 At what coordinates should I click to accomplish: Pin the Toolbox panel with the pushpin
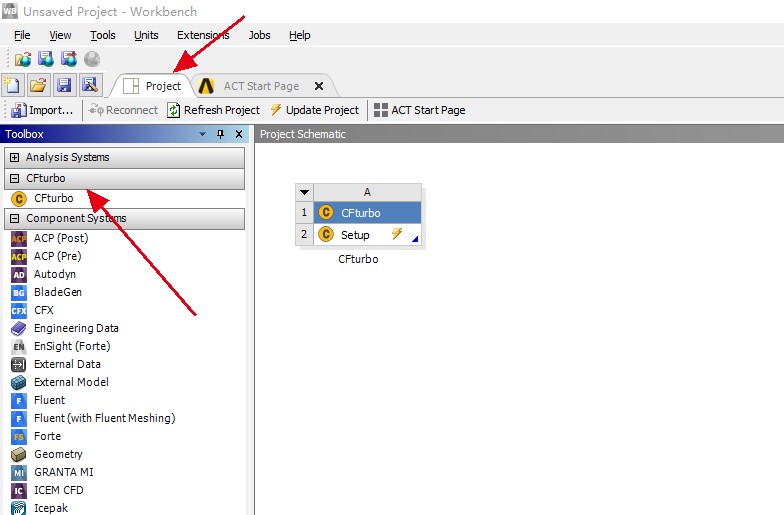[220, 134]
